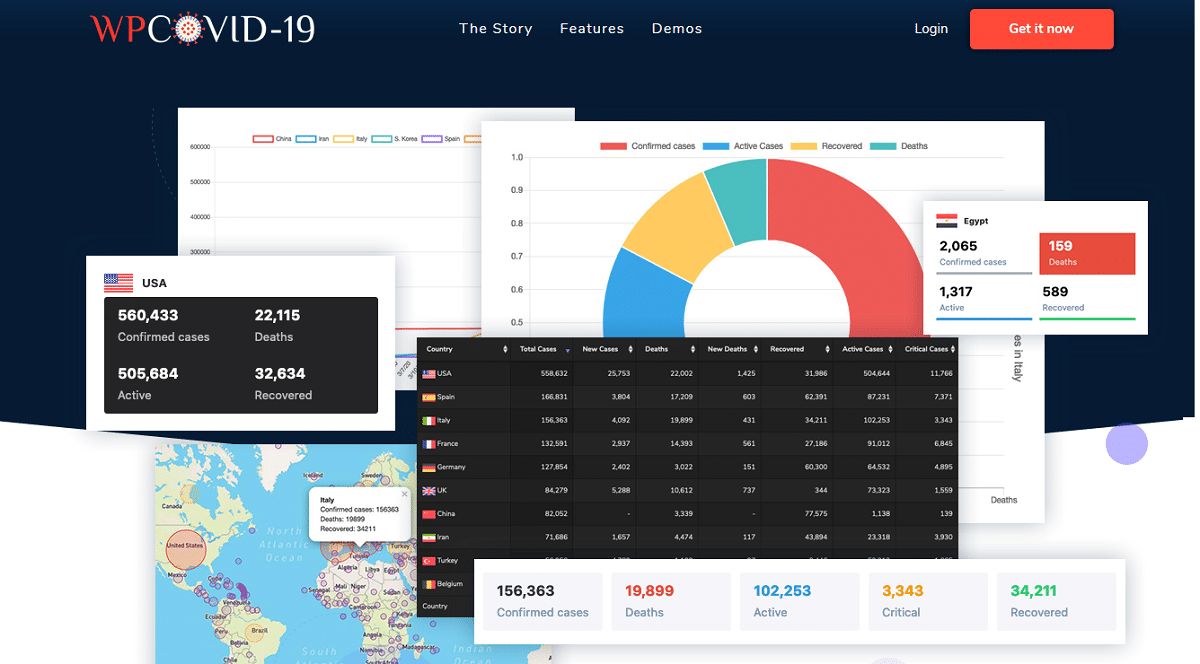The image size is (1200, 664).
Task: Click the UK flag in the table
Action: pos(429,491)
